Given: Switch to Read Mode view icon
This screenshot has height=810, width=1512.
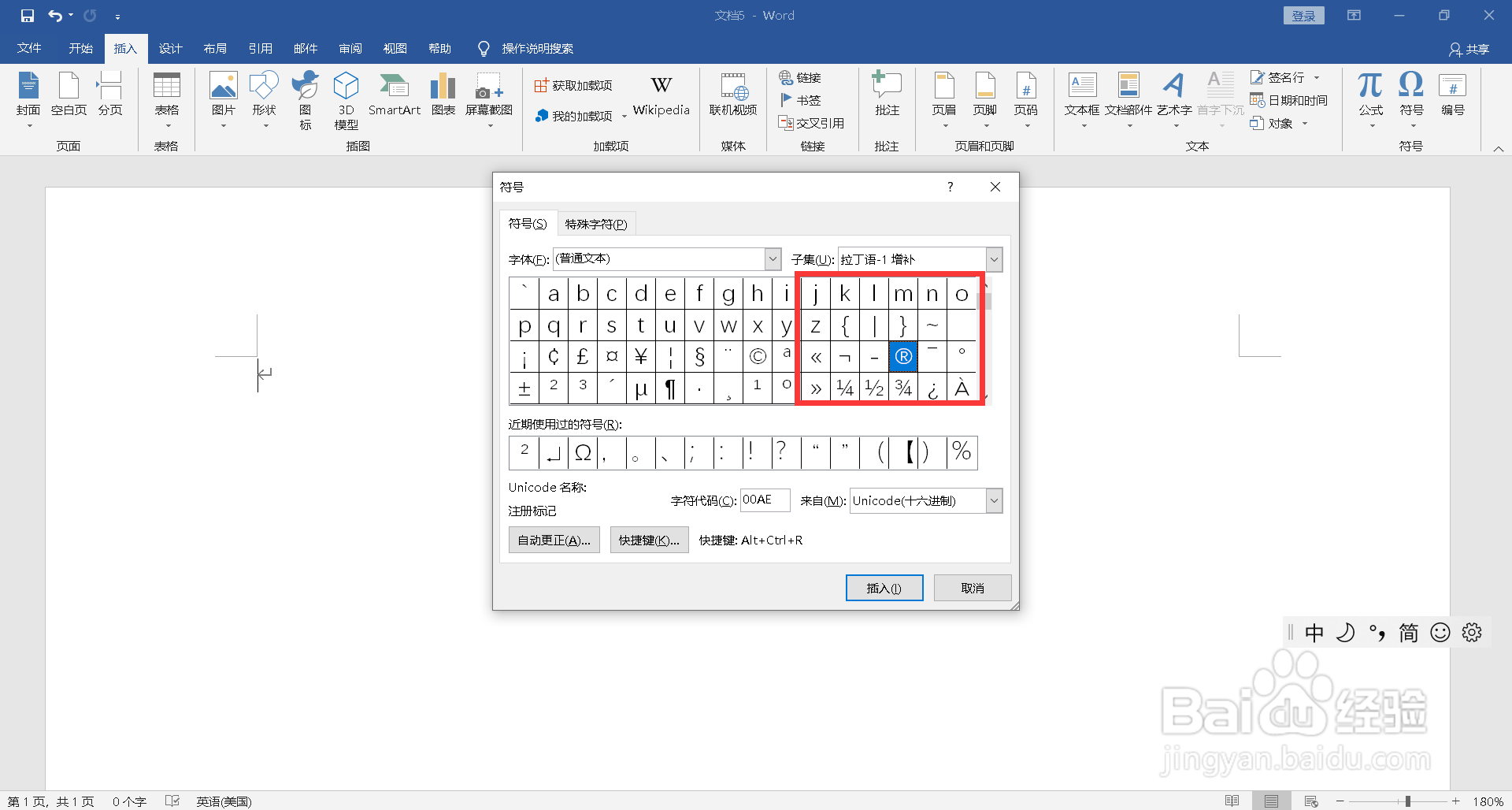Looking at the screenshot, I should [x=1232, y=801].
